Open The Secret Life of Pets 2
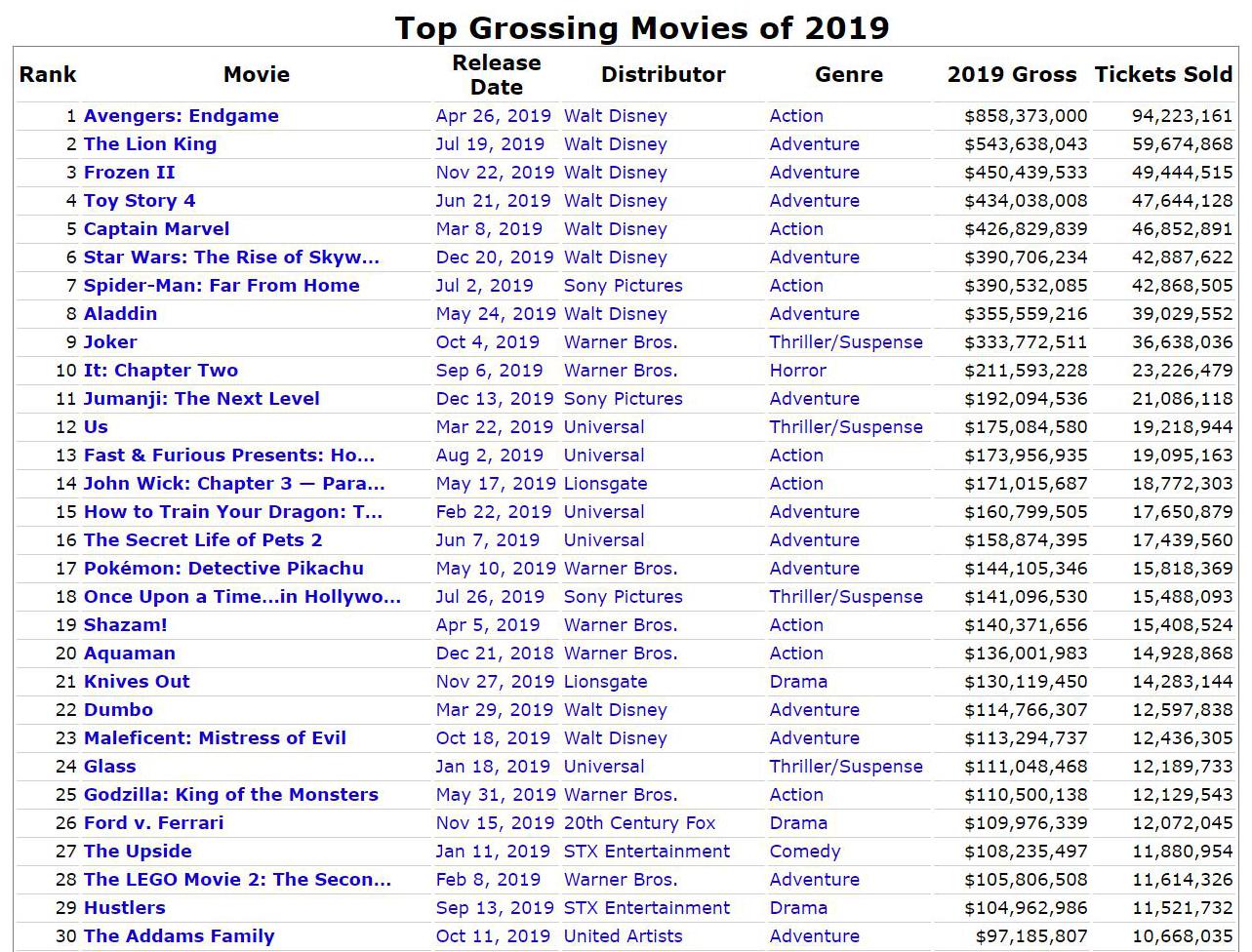Viewport: 1252px width, 952px height. tap(203, 539)
